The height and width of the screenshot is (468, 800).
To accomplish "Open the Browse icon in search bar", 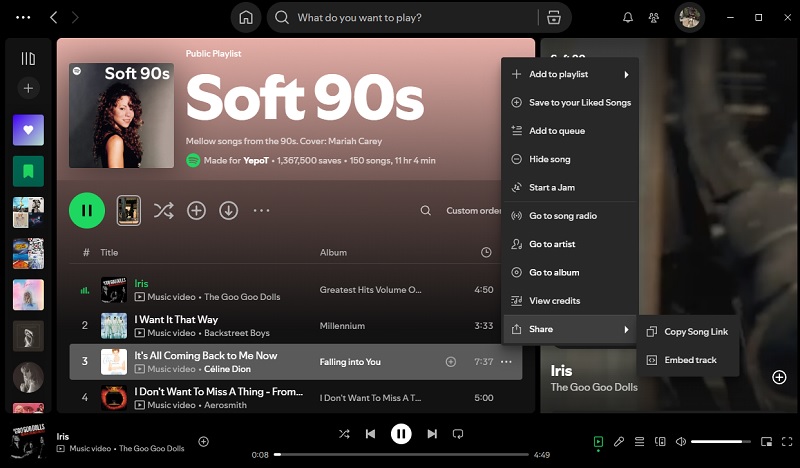I will [x=554, y=17].
